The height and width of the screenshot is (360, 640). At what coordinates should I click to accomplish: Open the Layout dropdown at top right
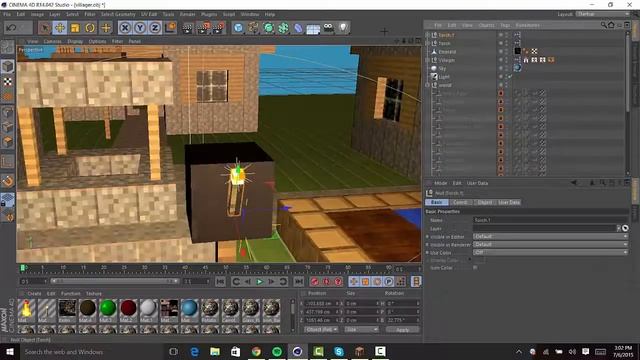click(603, 14)
